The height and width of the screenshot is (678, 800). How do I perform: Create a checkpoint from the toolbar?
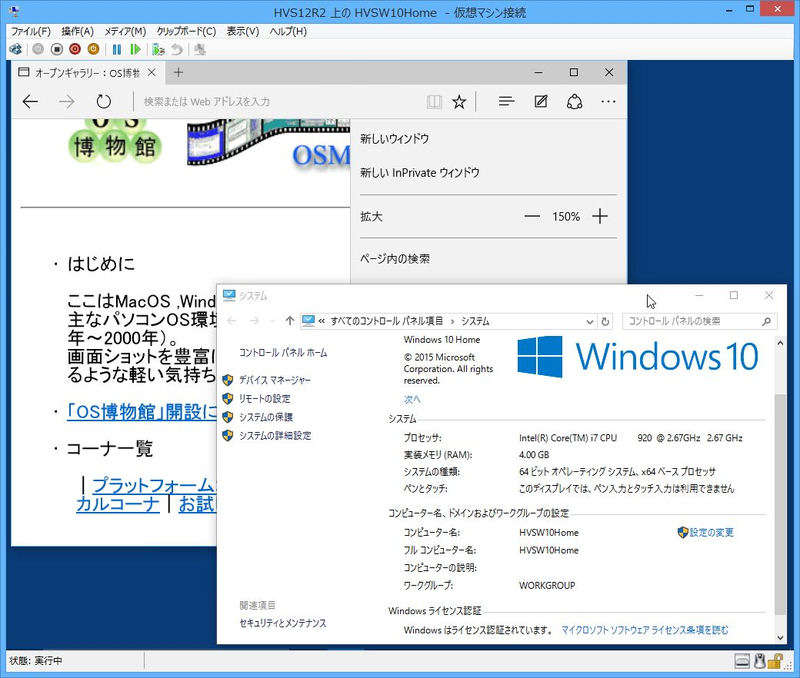click(x=158, y=49)
